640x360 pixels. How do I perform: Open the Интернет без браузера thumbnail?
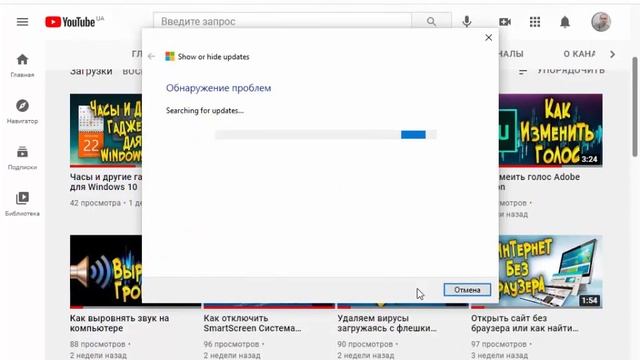click(x=551, y=271)
